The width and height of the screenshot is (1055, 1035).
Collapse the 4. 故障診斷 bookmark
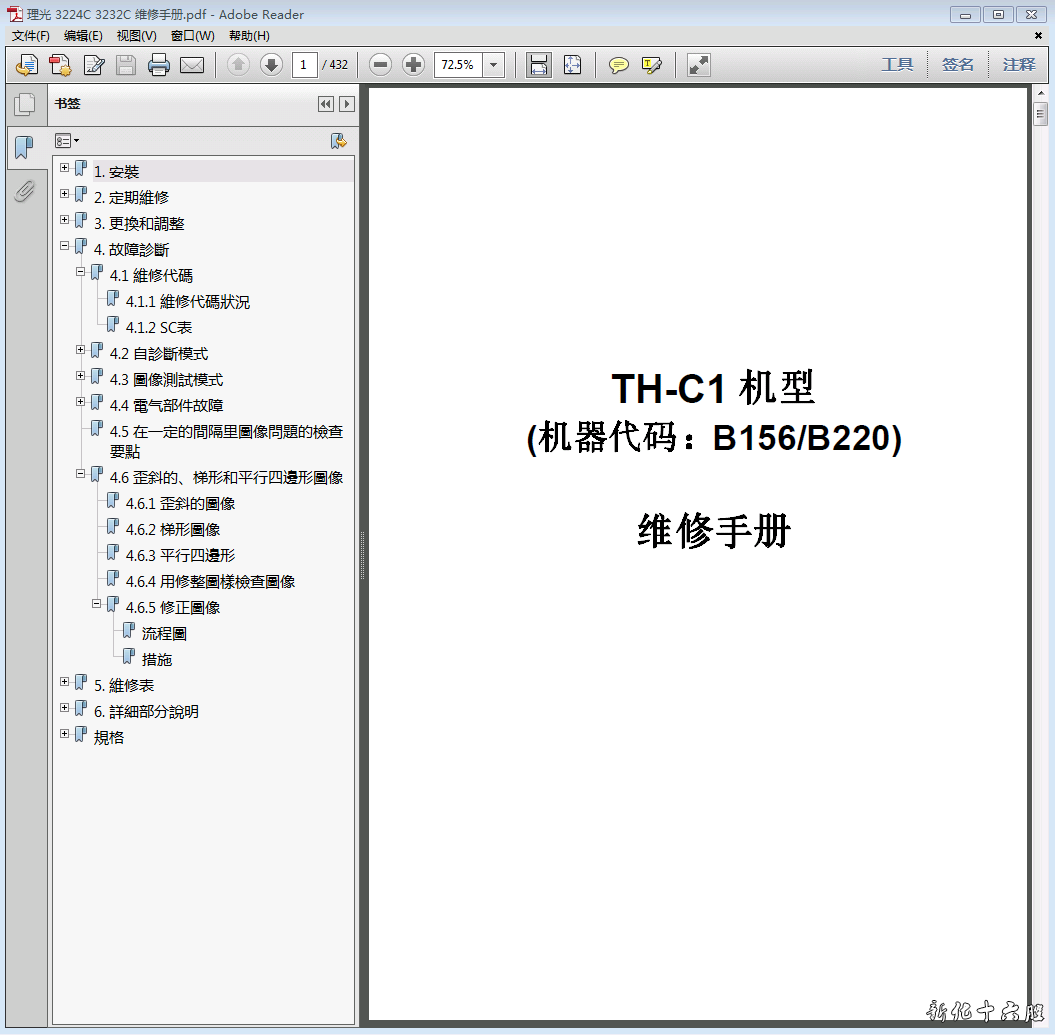(x=65, y=246)
